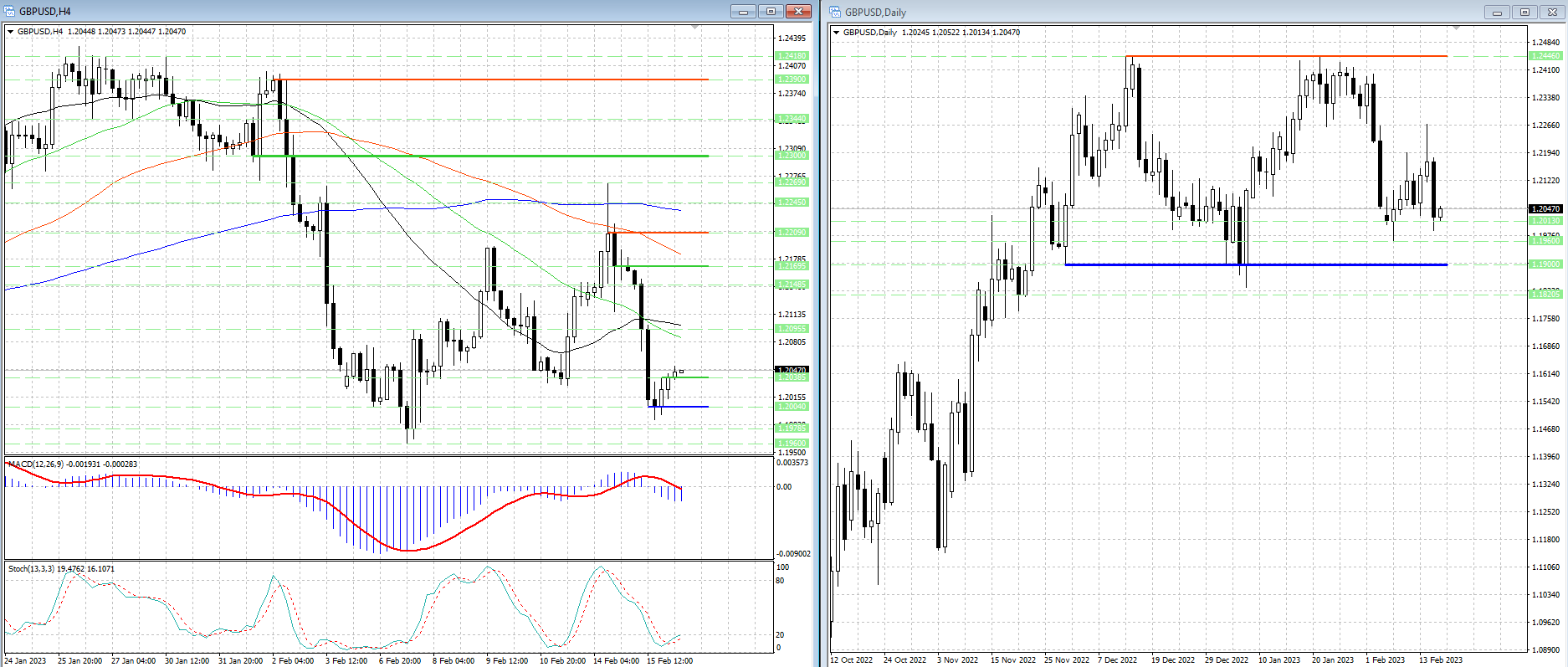
Task: Select the thick green 1.23000 line in H4
Action: coord(480,156)
